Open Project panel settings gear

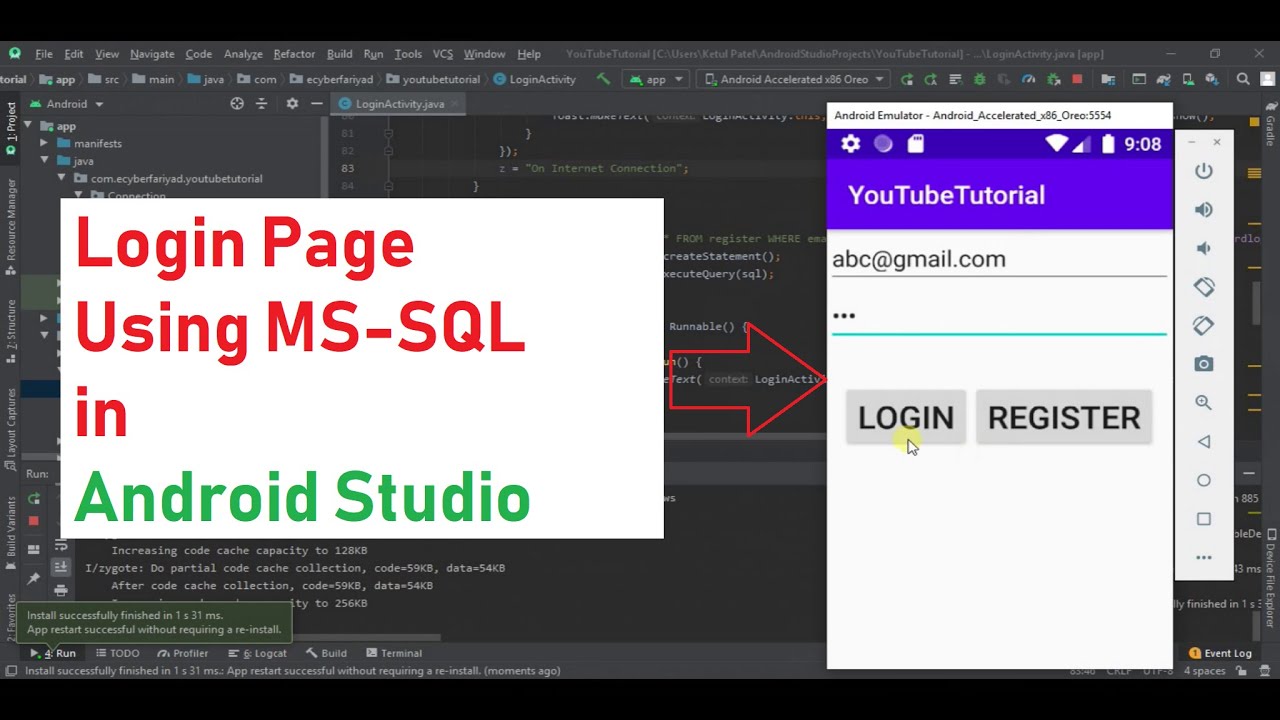click(292, 103)
